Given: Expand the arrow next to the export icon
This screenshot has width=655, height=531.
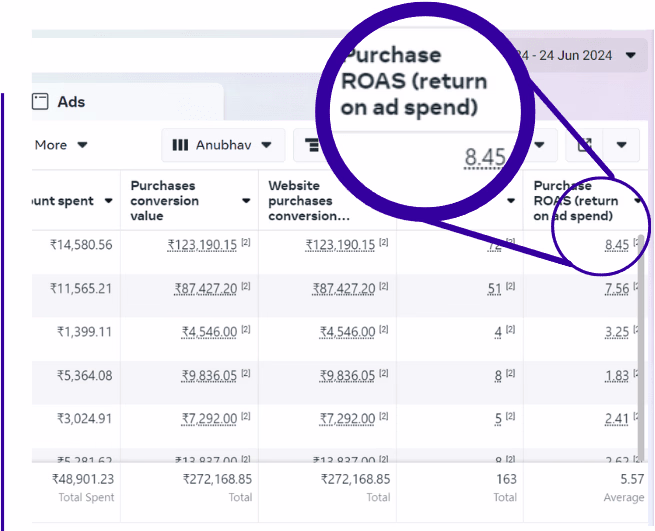Looking at the screenshot, I should 622,146.
